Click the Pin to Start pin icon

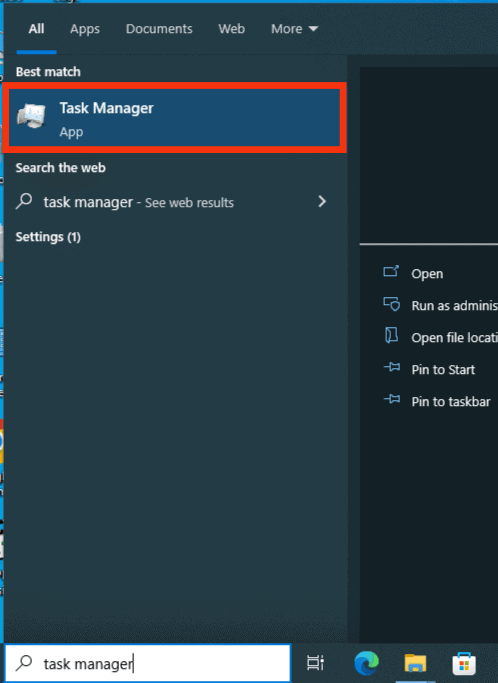(392, 367)
